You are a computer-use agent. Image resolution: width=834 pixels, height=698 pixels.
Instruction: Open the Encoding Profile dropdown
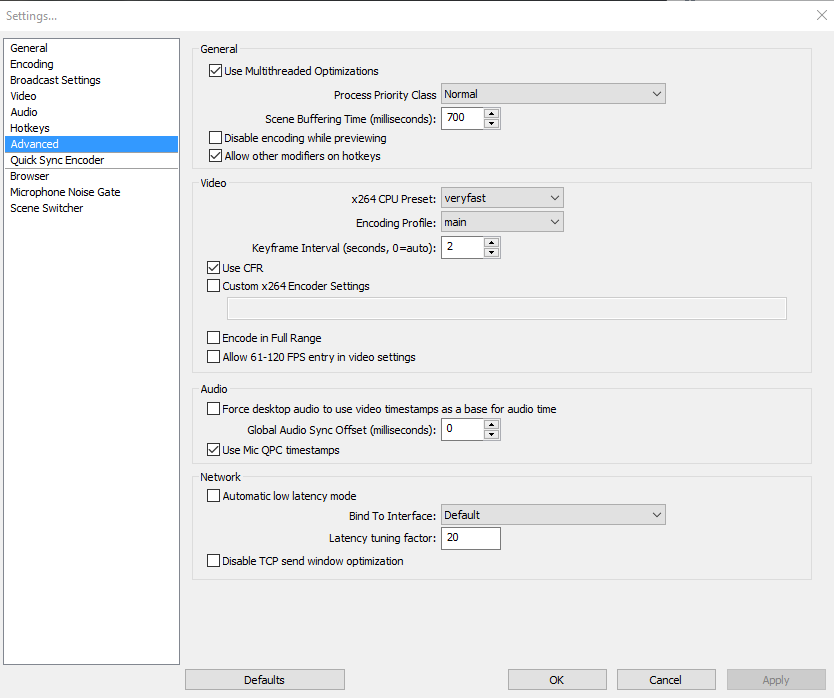pos(502,222)
